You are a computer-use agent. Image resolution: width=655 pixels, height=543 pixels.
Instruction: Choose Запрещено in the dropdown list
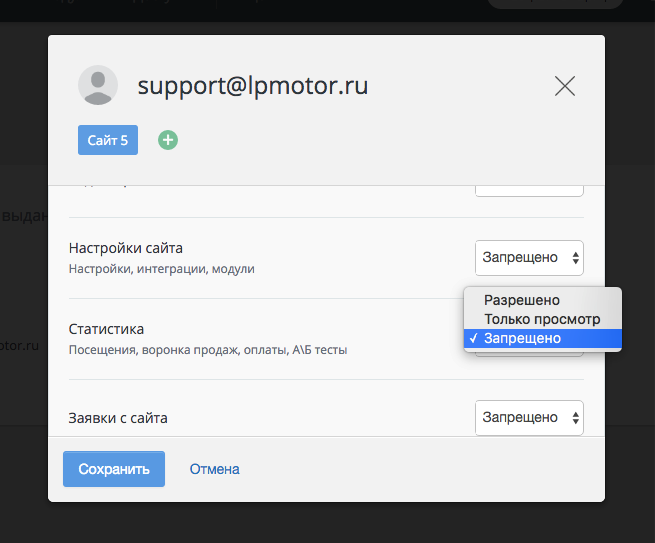543,338
